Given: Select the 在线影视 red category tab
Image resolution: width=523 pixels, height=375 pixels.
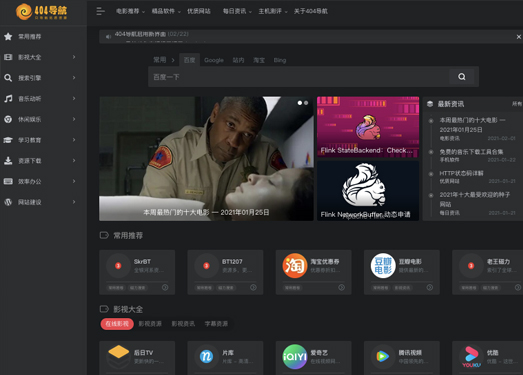Looking at the screenshot, I should [117, 324].
